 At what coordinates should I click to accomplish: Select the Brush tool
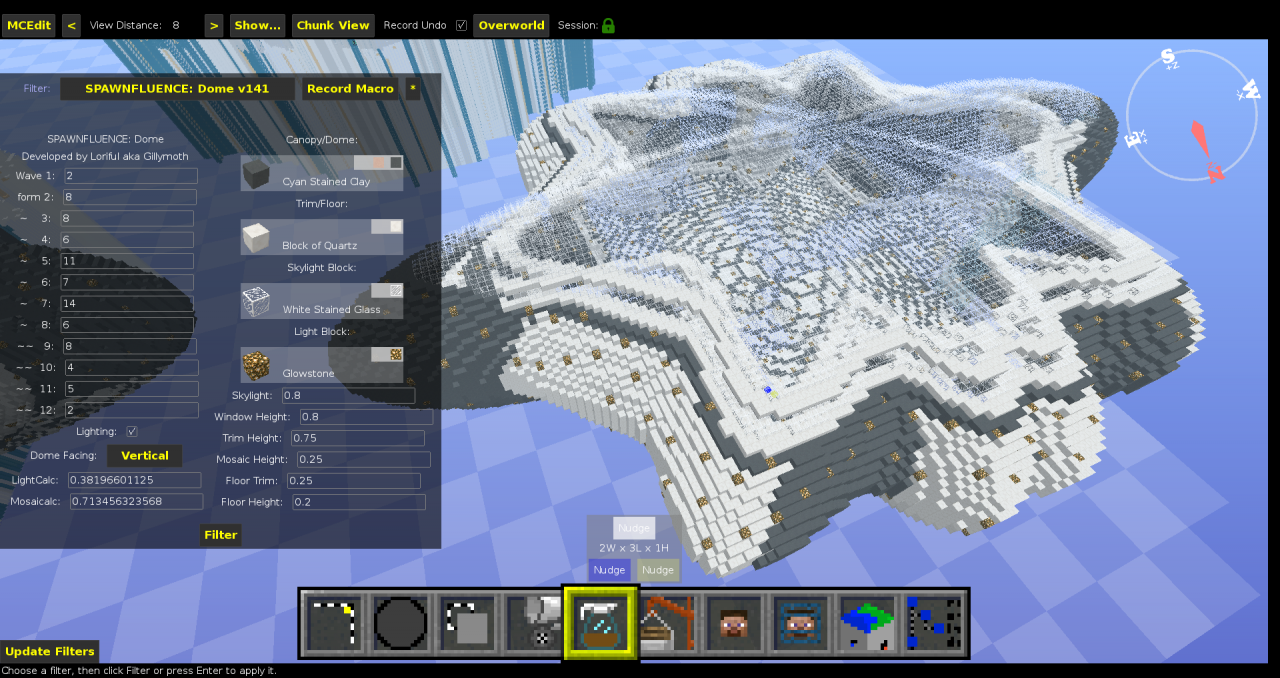400,622
